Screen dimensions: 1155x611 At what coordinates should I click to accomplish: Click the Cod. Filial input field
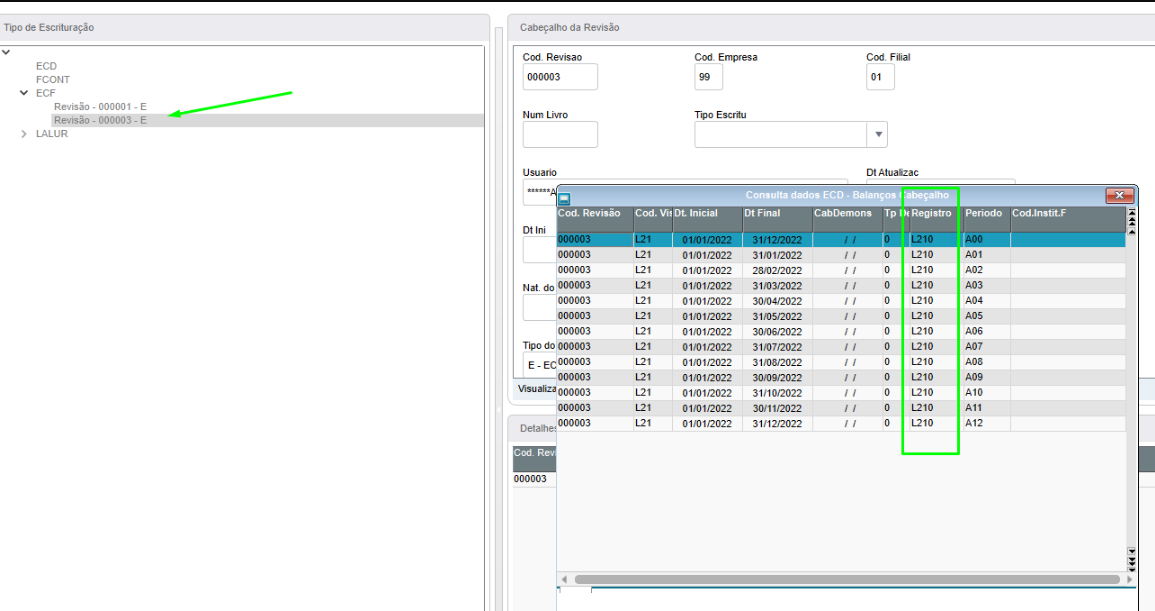click(x=880, y=77)
